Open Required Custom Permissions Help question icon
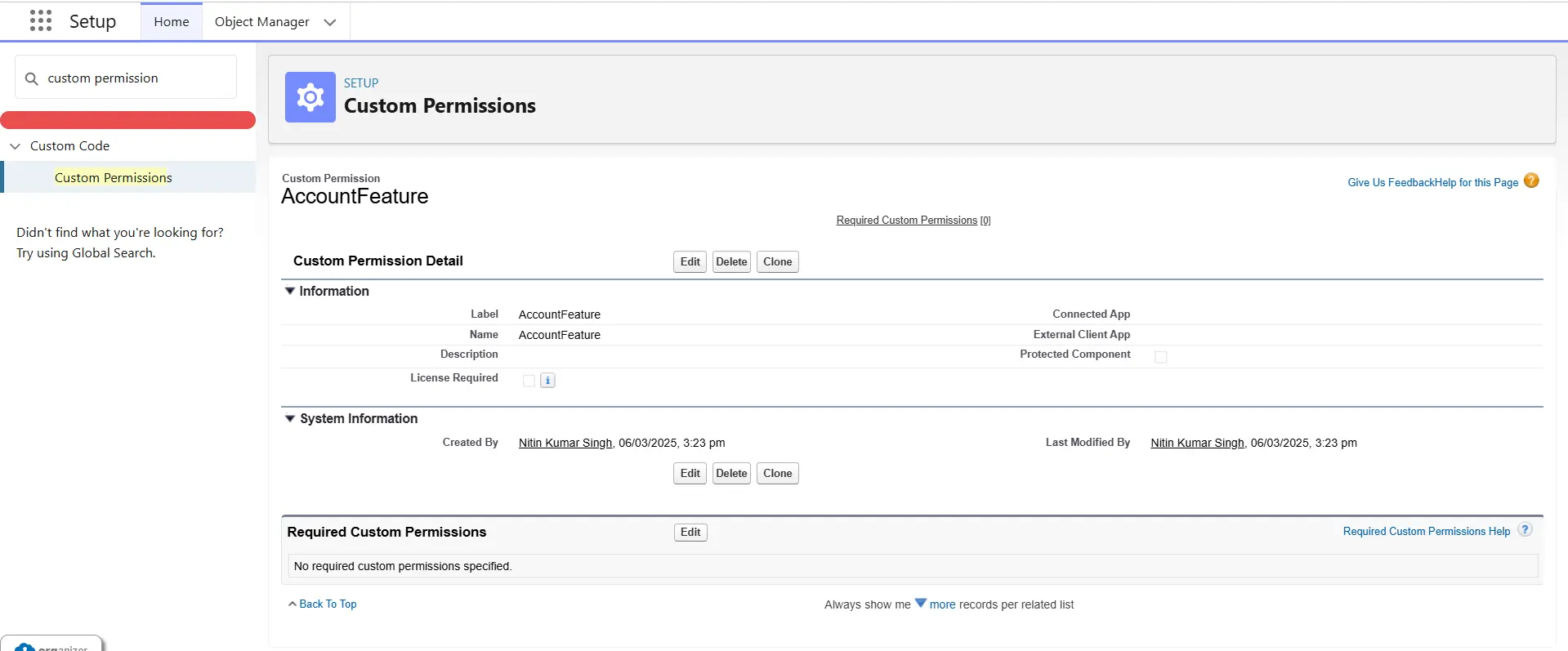Viewport: 1568px width, 651px height. 1525,529
